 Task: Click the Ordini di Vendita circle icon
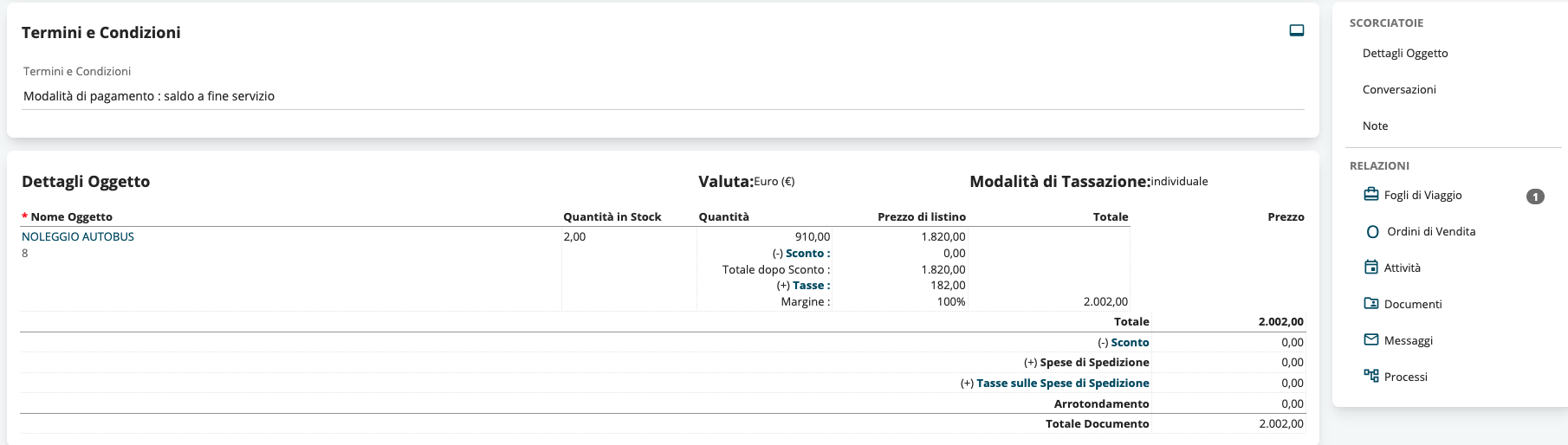(1372, 232)
